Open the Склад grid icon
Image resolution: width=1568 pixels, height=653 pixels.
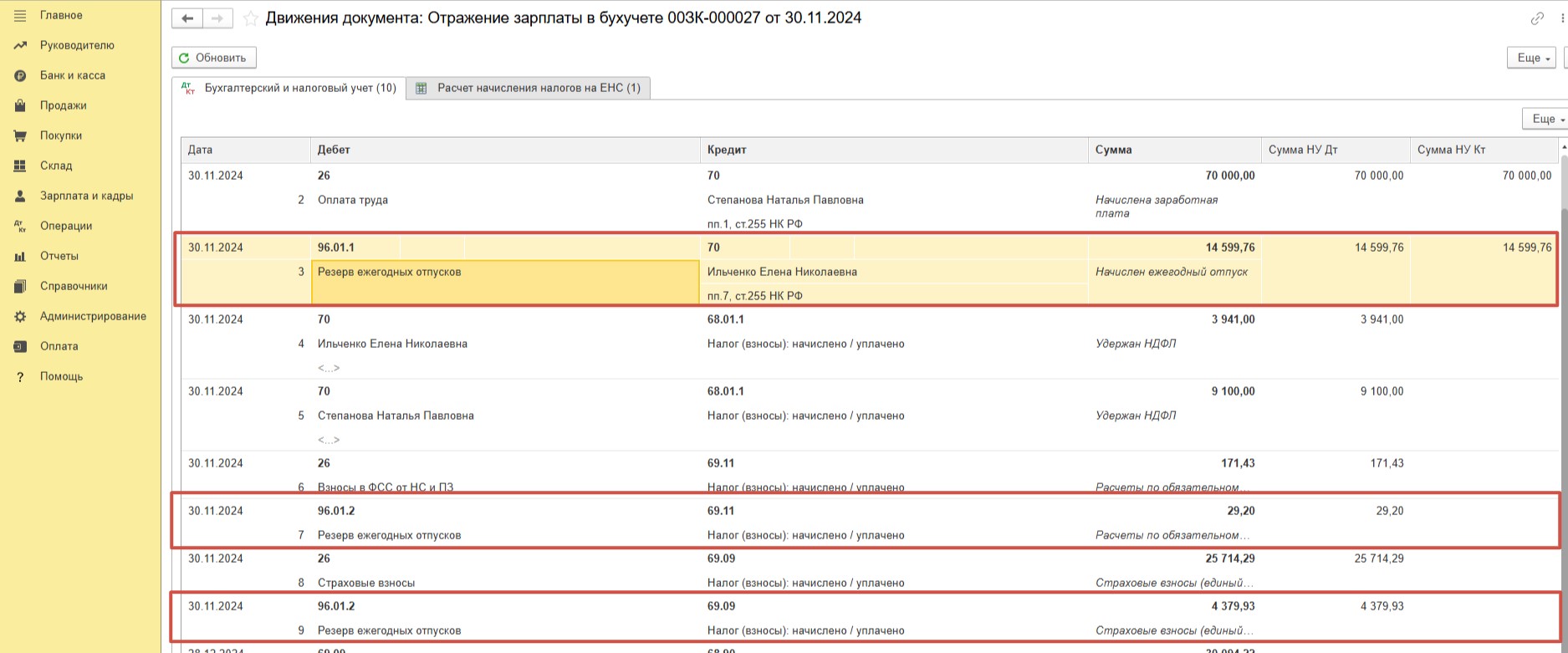pos(20,166)
